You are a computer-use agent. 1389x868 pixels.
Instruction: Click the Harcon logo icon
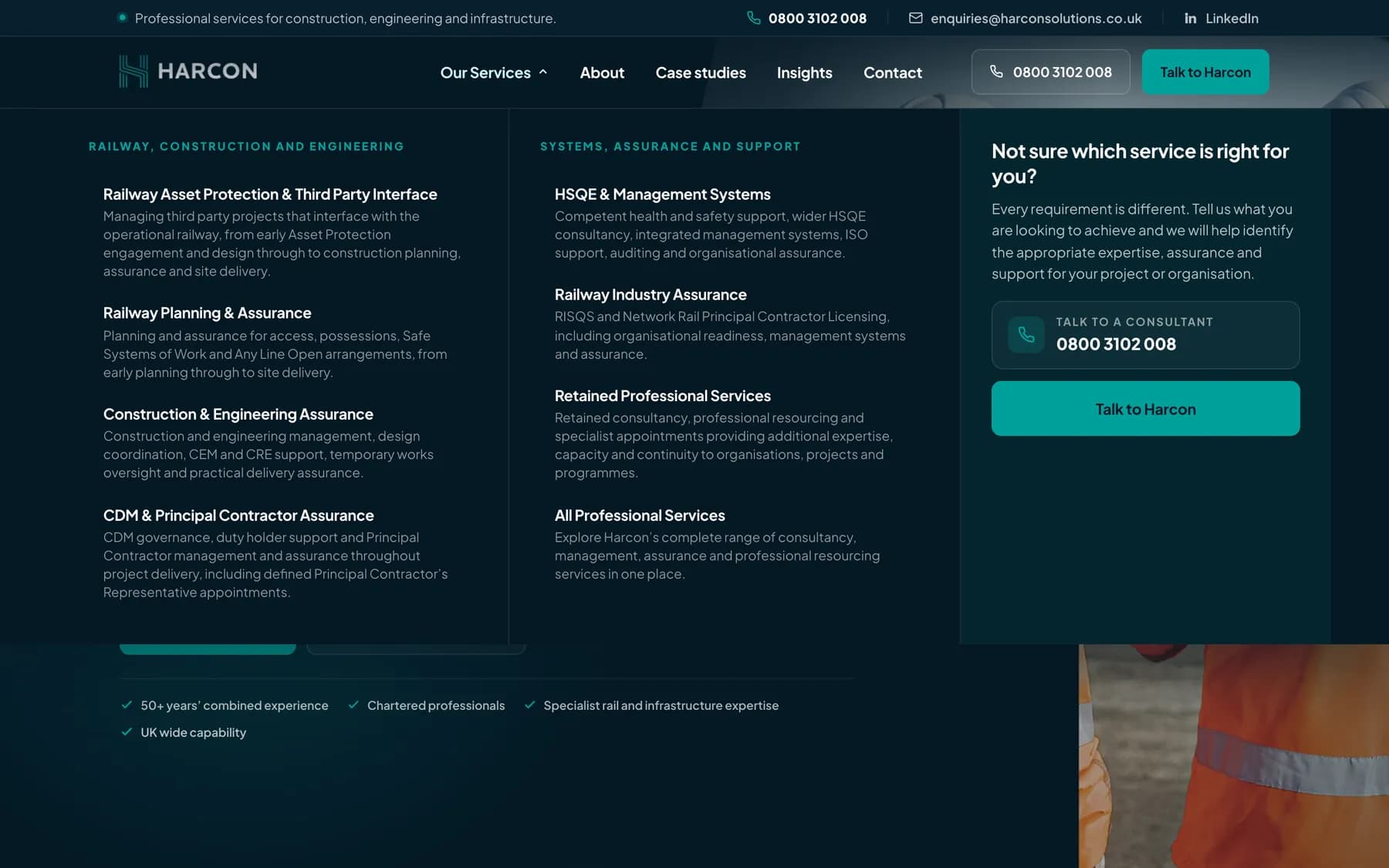[x=133, y=71]
